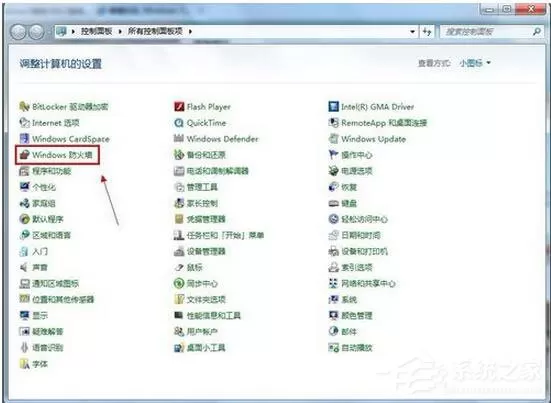Open Windows 防火墙 firewall icon
The image size is (551, 403).
(24, 155)
